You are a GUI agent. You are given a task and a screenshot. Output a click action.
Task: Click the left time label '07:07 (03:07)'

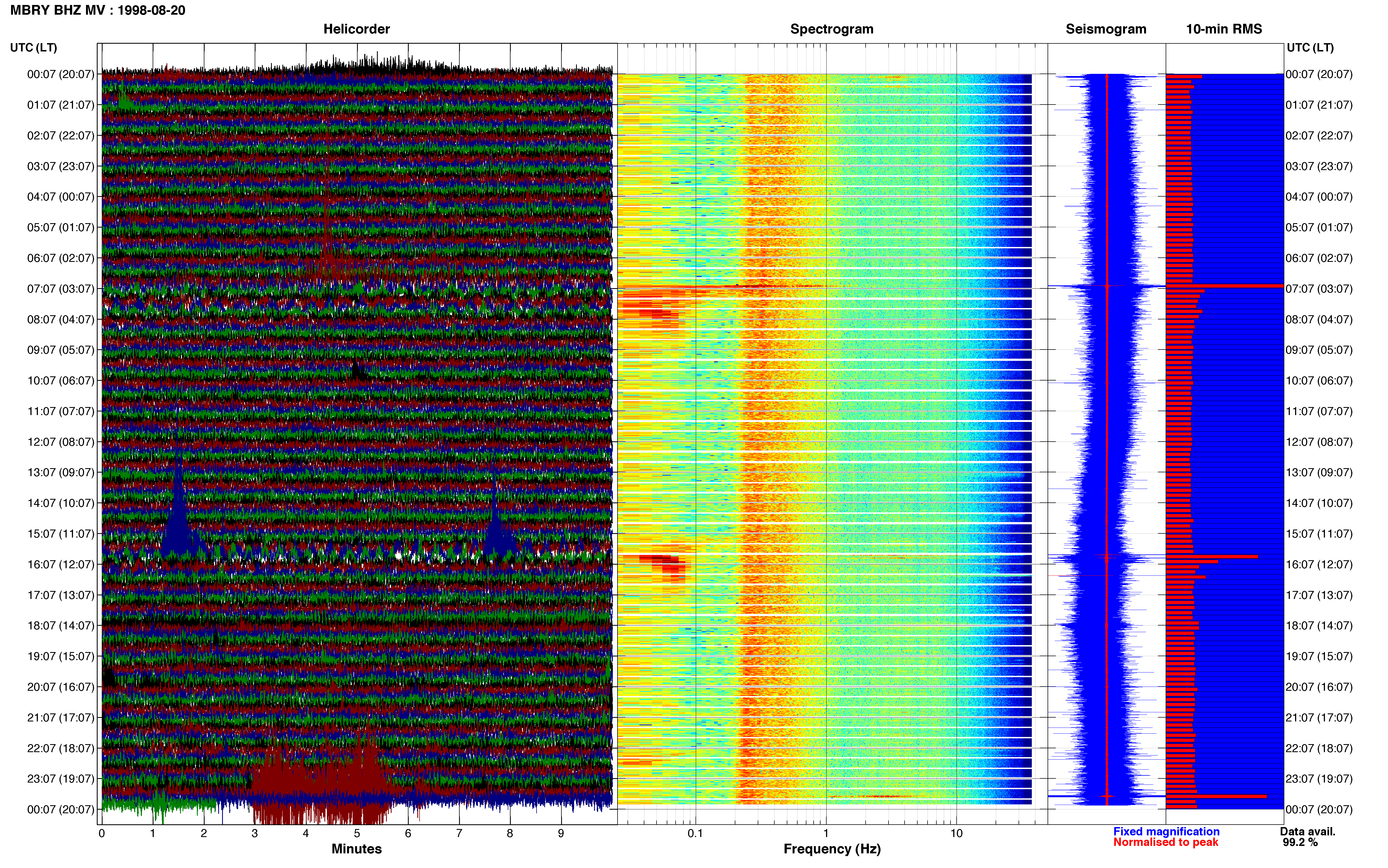tap(60, 289)
